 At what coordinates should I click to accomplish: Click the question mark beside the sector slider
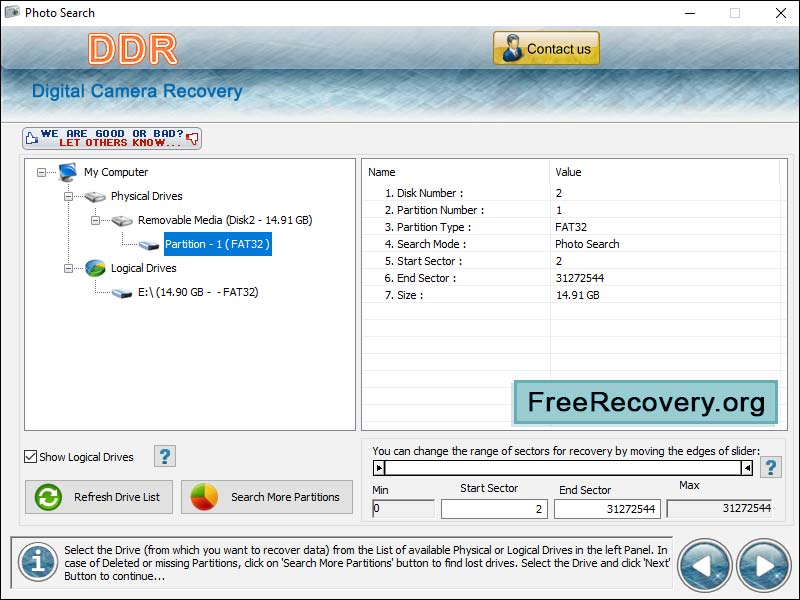(769, 465)
